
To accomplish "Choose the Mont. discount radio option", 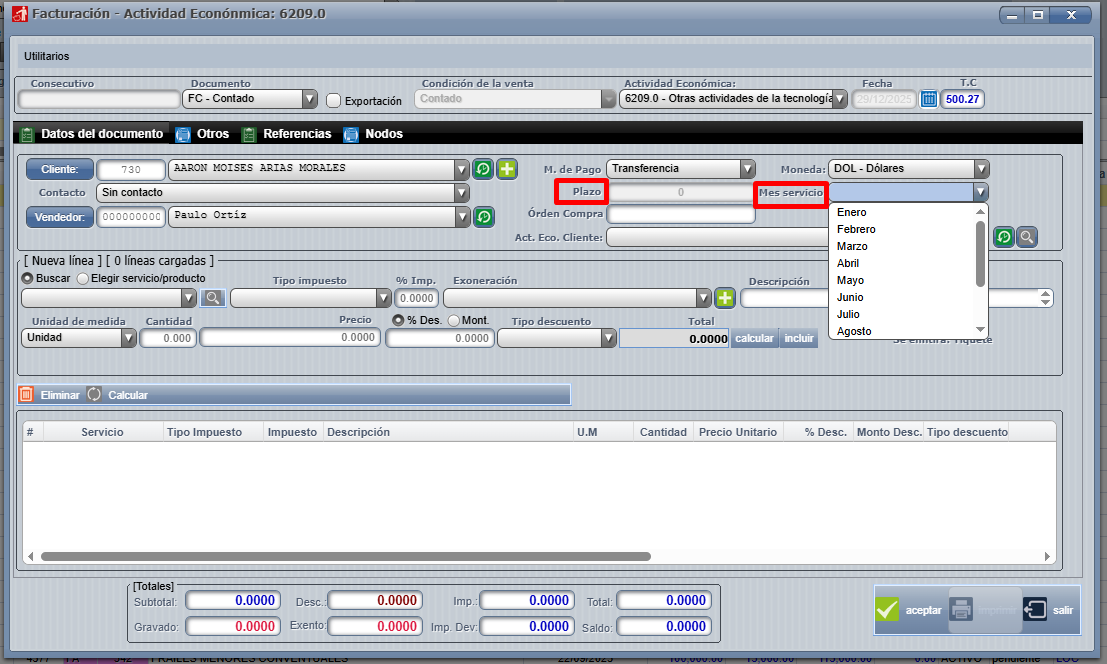I will tap(453, 321).
